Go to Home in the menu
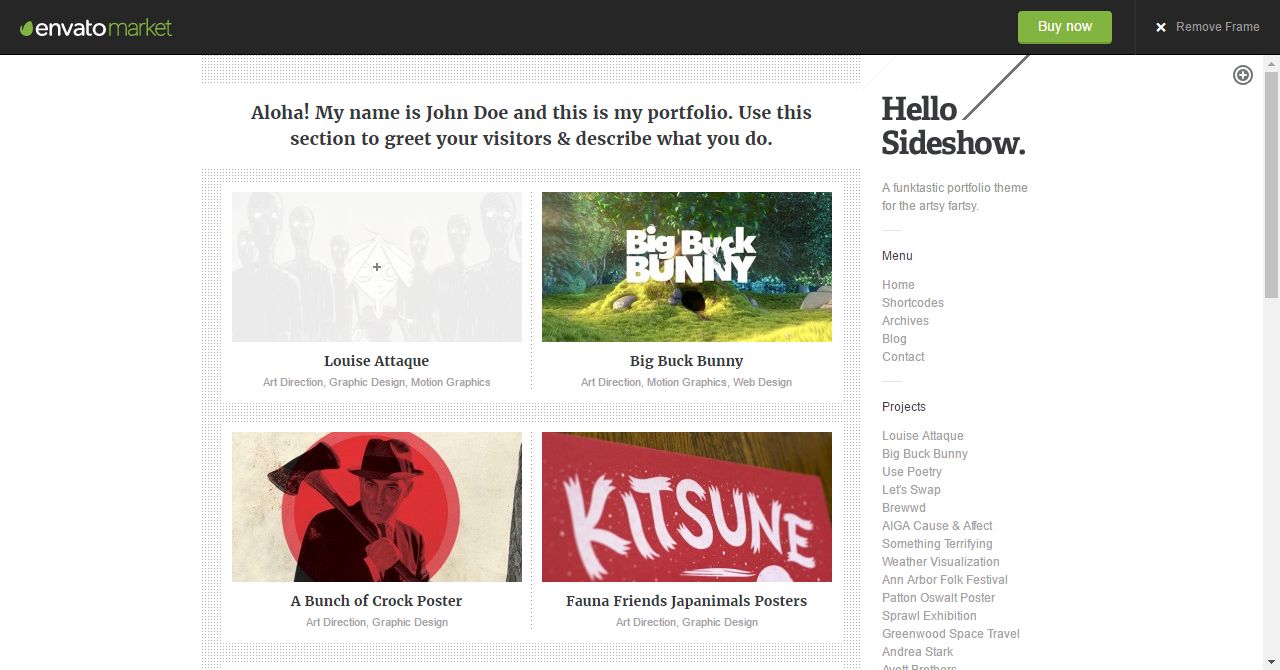This screenshot has width=1280, height=670. tap(898, 285)
